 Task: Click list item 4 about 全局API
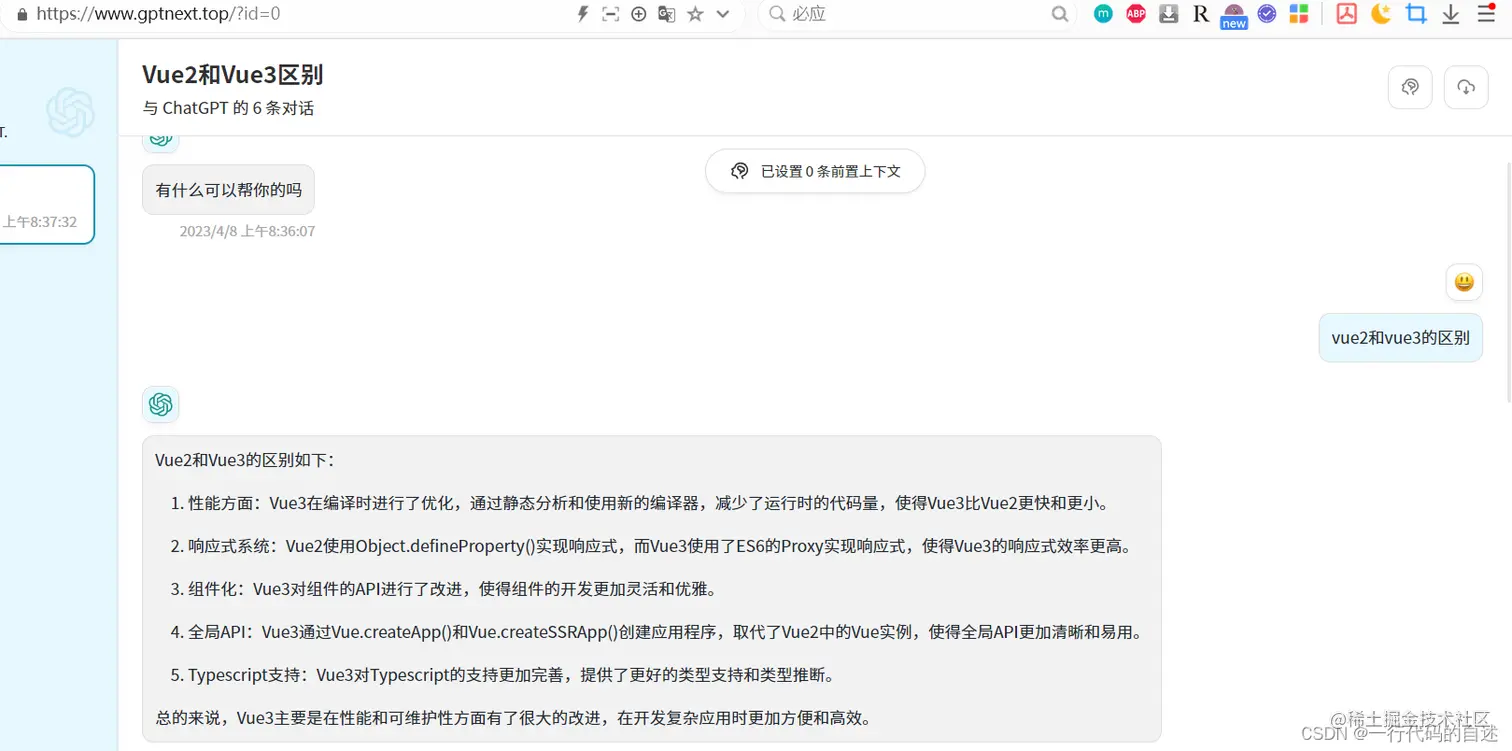point(656,632)
